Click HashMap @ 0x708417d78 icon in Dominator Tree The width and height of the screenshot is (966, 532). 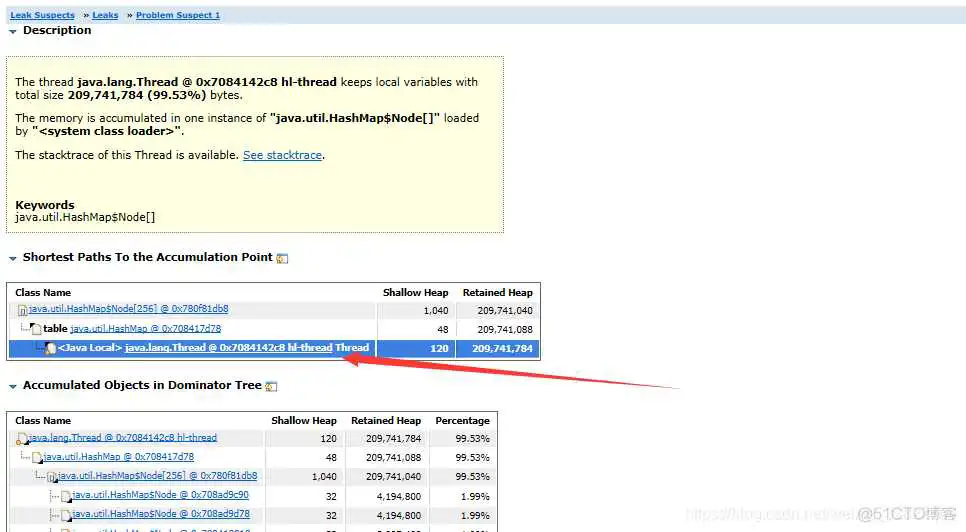(x=36, y=458)
